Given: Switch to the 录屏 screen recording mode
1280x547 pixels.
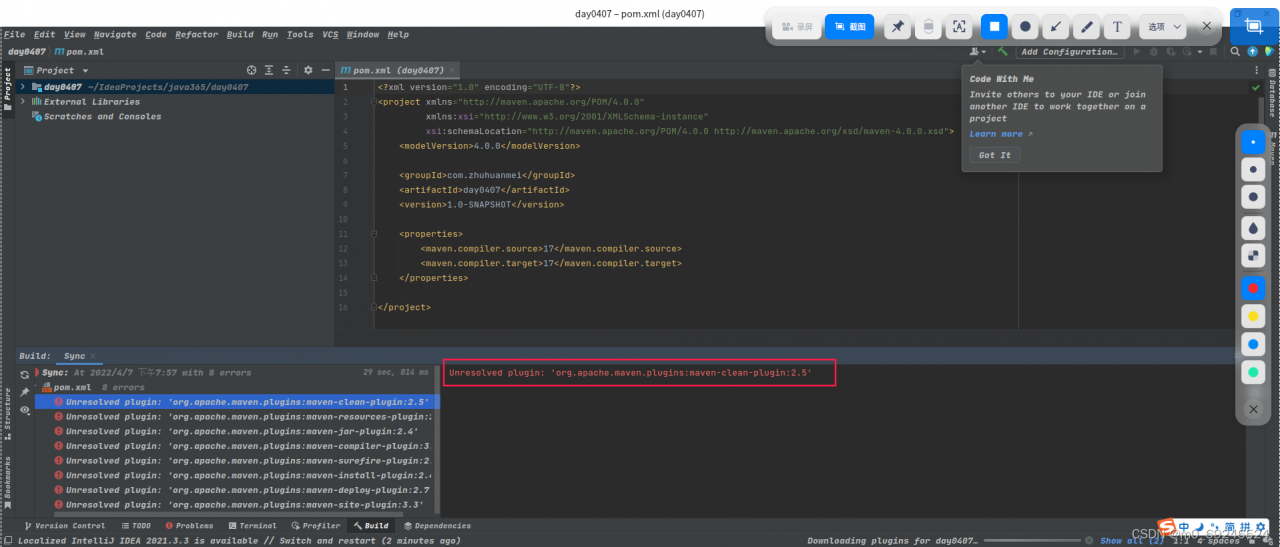Looking at the screenshot, I should click(x=798, y=27).
